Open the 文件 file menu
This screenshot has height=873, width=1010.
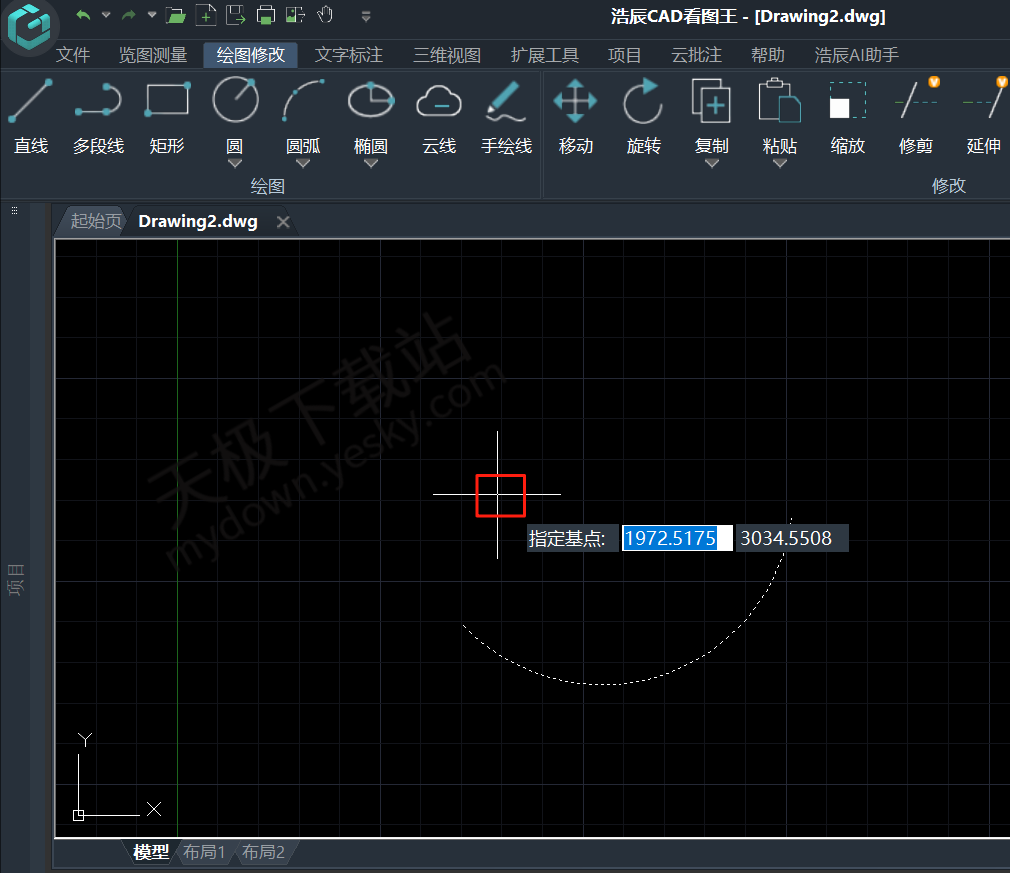[x=73, y=55]
